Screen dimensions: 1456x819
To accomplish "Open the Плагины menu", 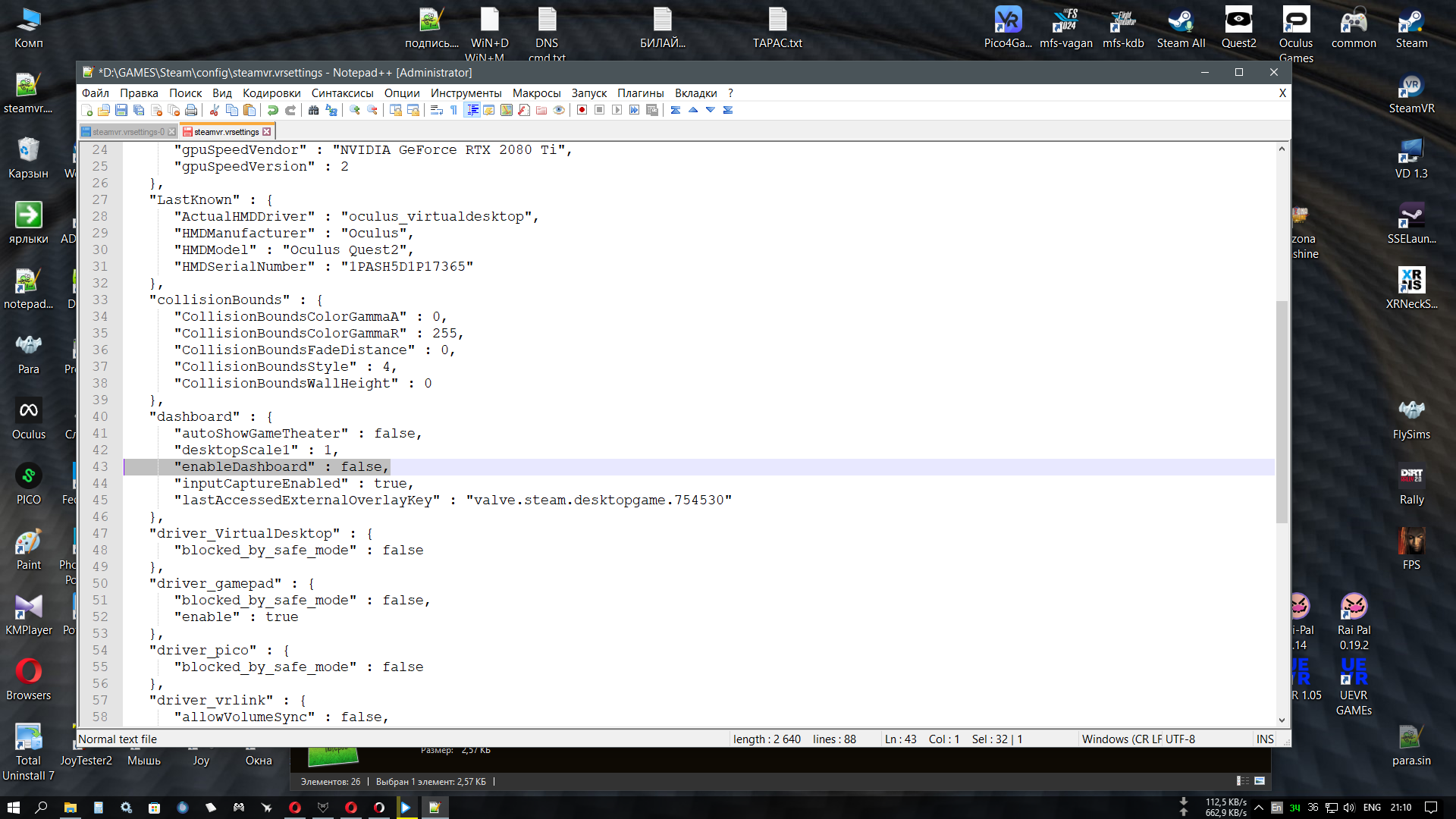I will click(x=641, y=93).
